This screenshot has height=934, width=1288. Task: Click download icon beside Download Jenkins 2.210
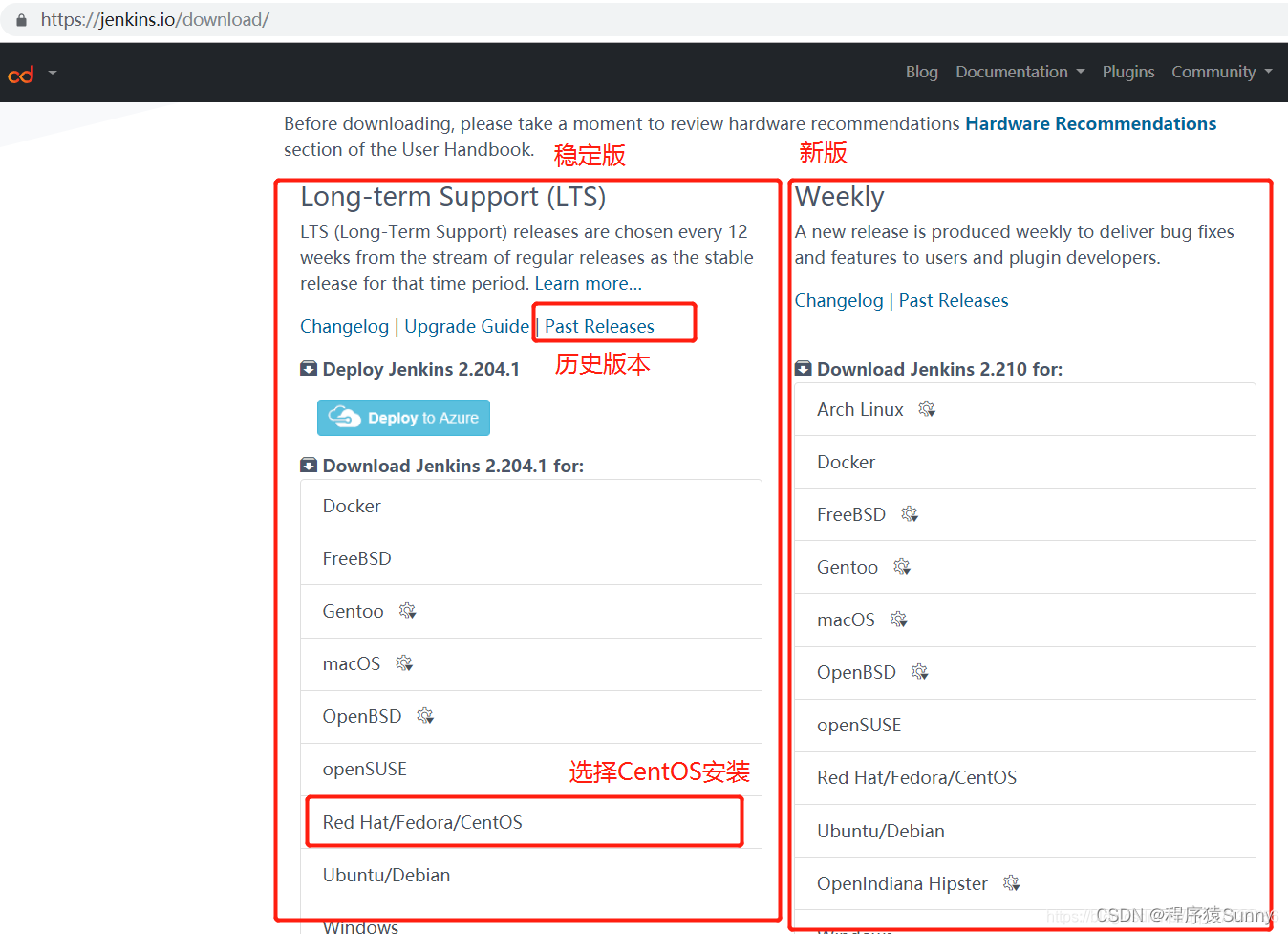point(804,369)
